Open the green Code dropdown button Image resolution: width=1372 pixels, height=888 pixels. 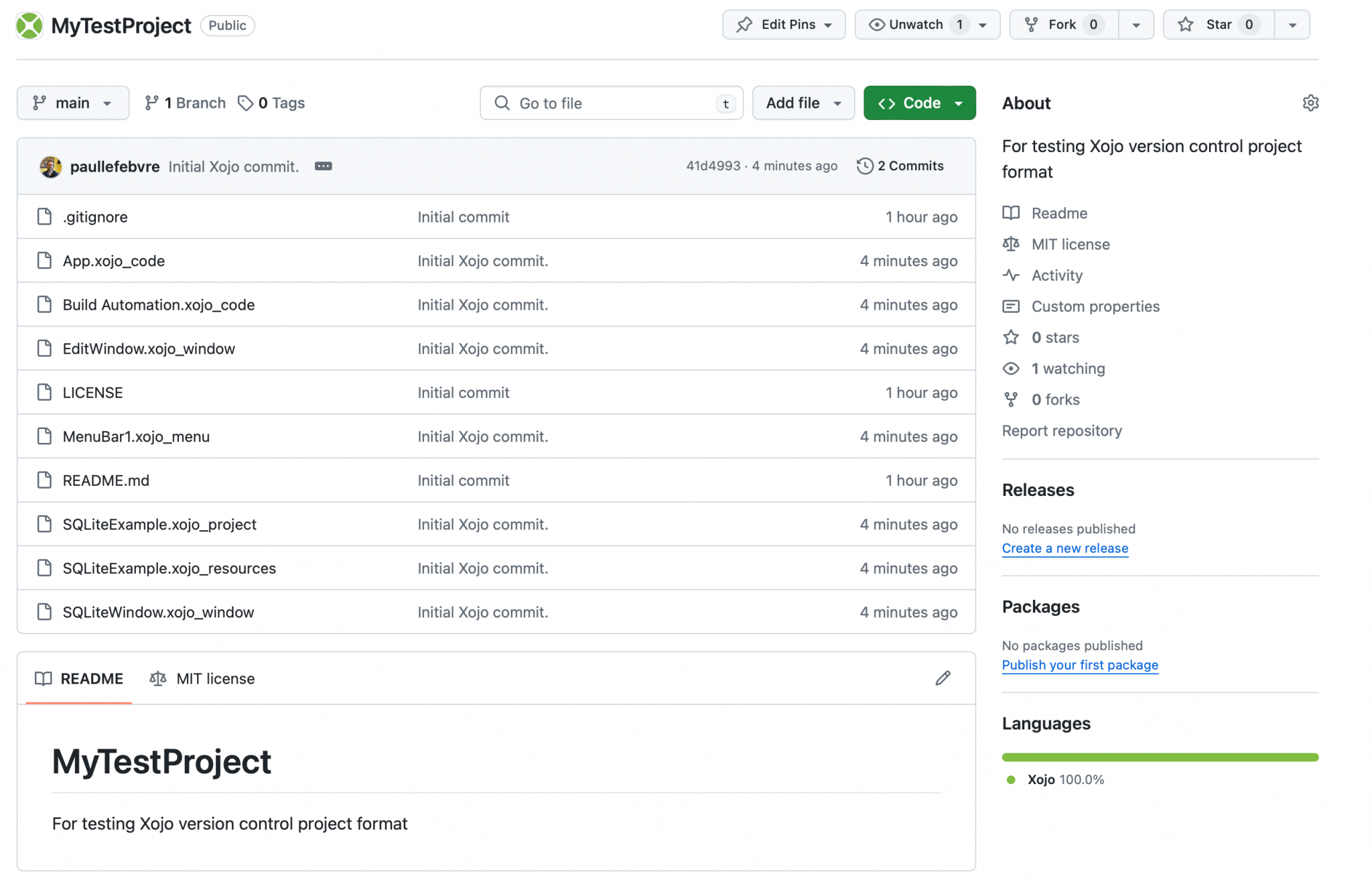coord(919,103)
